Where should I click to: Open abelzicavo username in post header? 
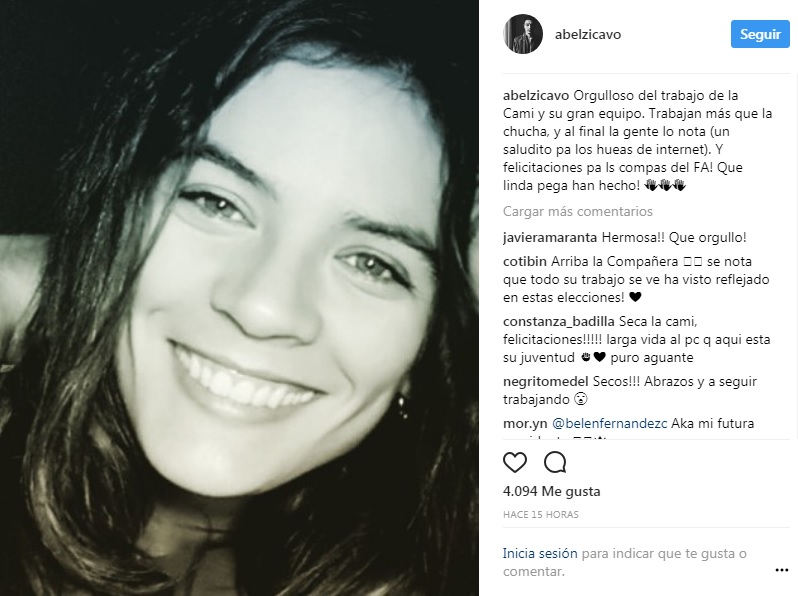point(588,35)
